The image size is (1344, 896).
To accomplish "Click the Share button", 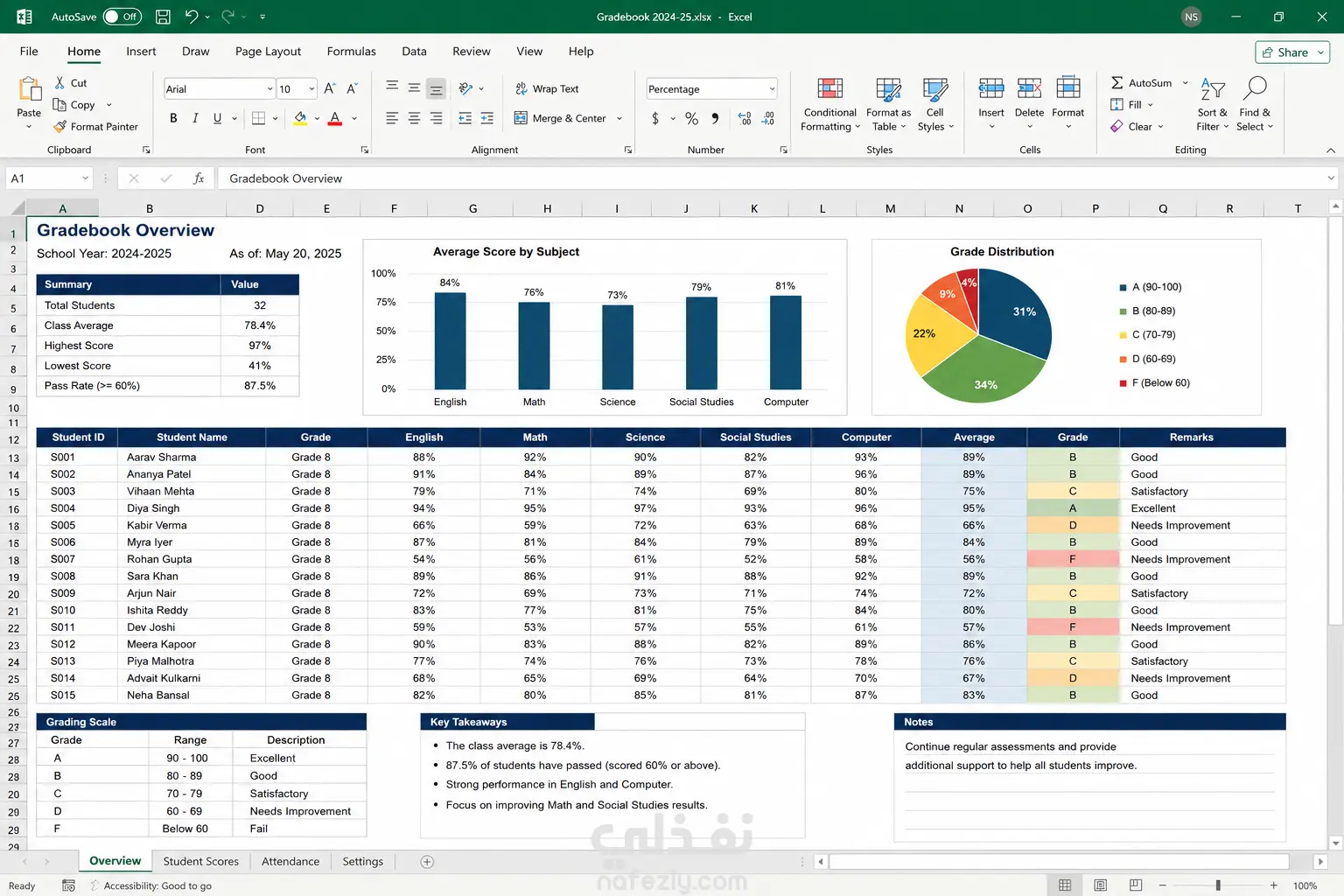I will (x=1292, y=52).
